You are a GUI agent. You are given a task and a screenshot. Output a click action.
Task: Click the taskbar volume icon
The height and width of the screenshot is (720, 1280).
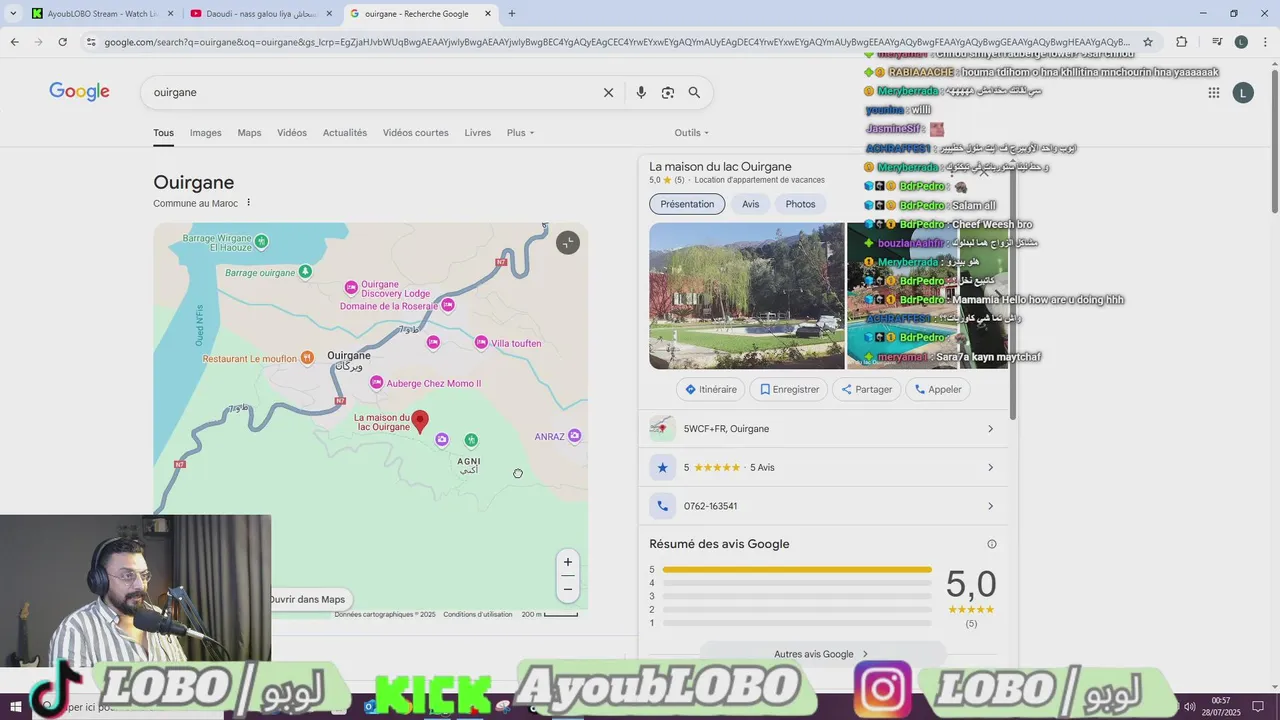tap(1190, 707)
